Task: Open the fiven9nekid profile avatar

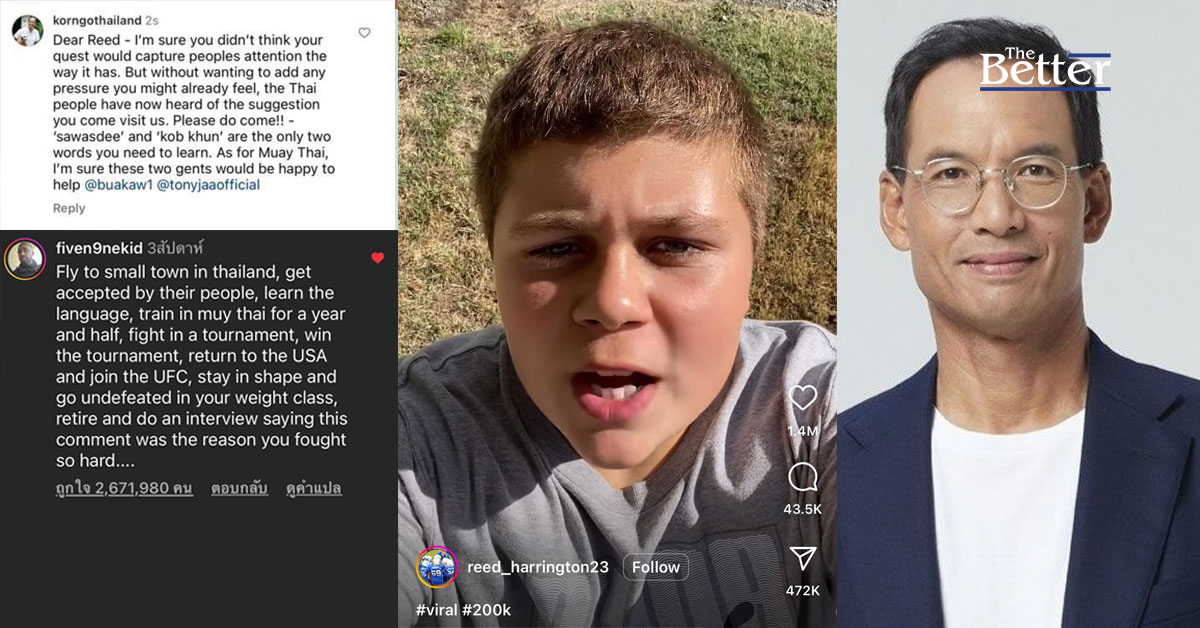Action: (x=25, y=259)
